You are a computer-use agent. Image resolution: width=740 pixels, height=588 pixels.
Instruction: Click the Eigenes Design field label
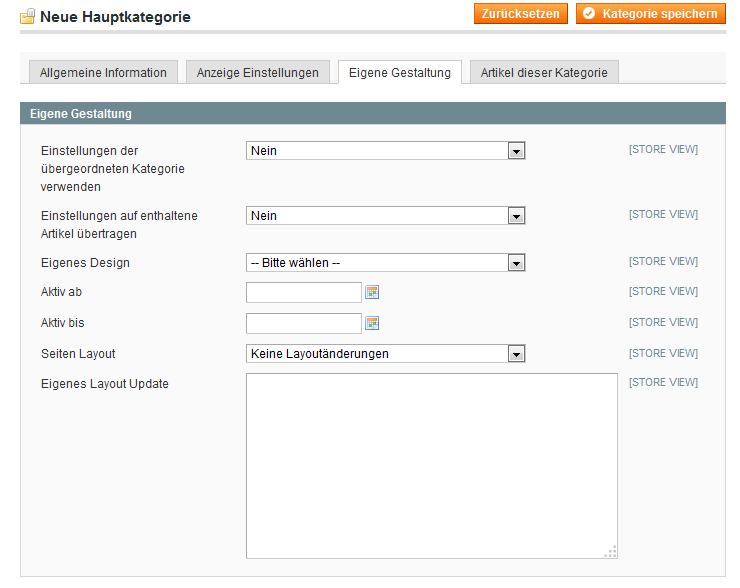coord(85,263)
